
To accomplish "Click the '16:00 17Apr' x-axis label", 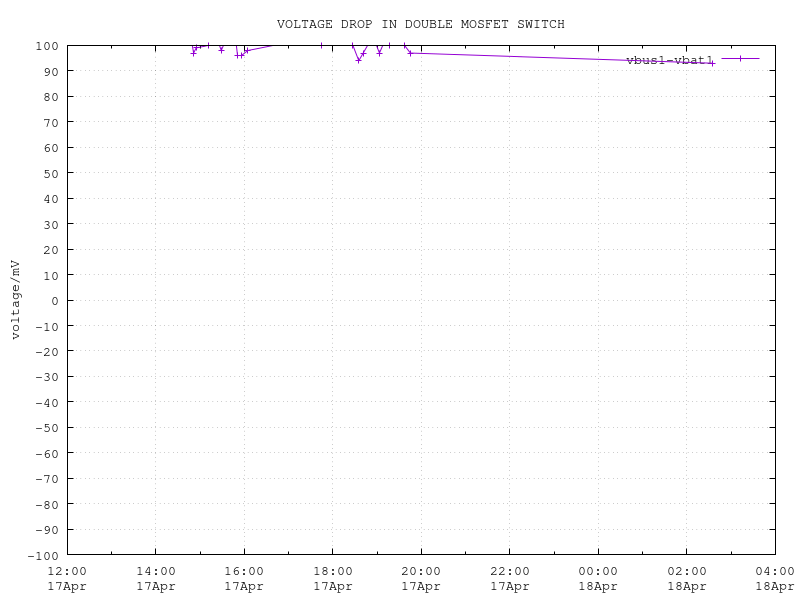I will (244, 579).
